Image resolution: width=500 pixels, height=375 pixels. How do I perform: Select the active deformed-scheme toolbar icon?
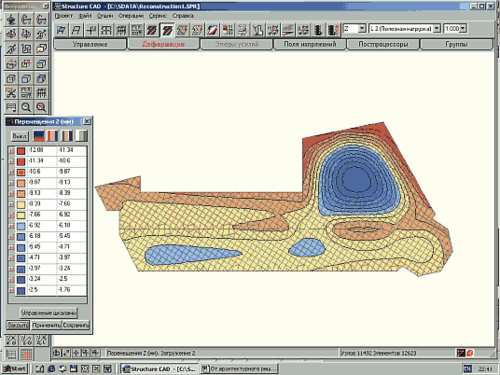(167, 30)
